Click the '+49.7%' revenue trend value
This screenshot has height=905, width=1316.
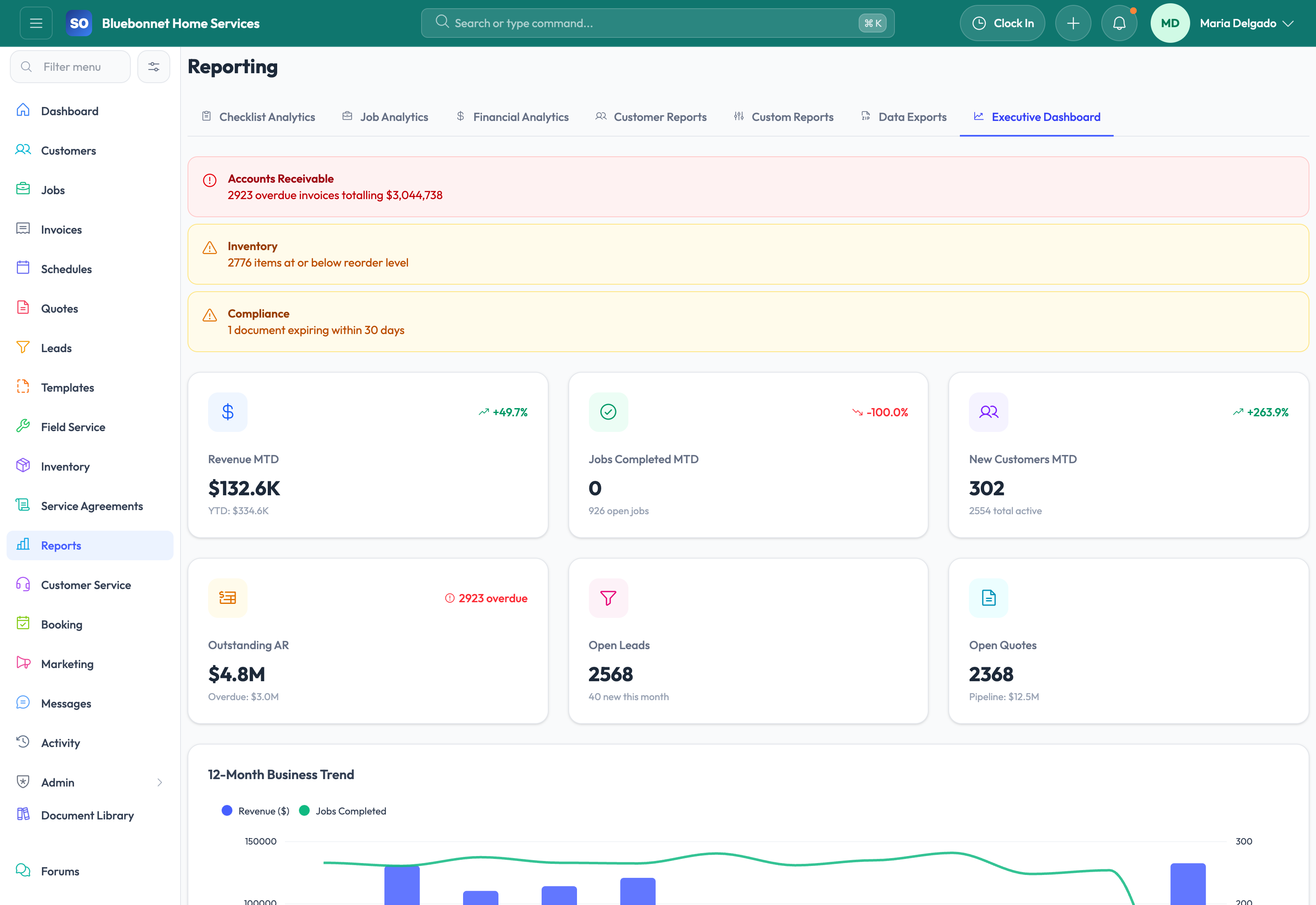pyautogui.click(x=510, y=412)
